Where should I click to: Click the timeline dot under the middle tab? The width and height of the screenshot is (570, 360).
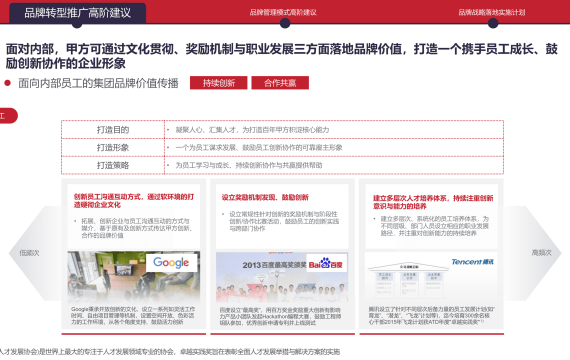(285, 23)
